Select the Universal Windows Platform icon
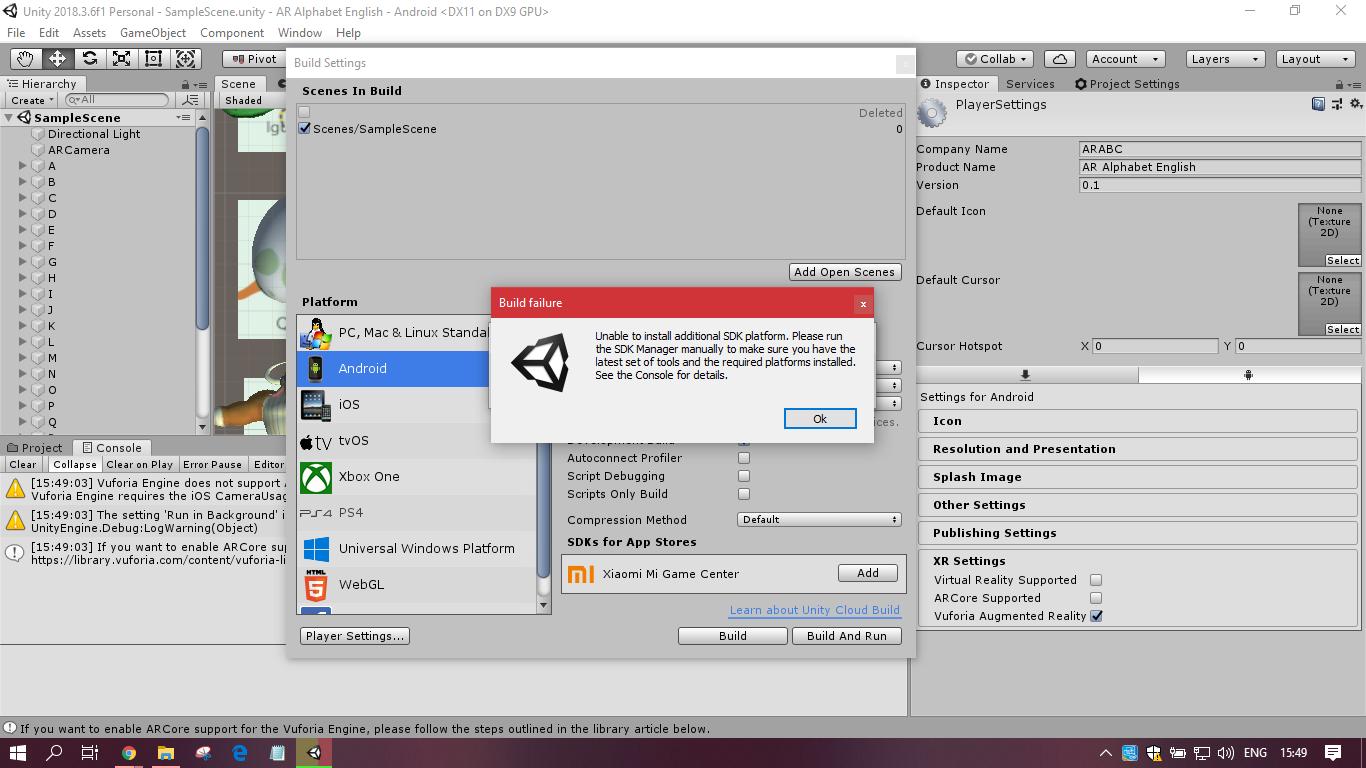The height and width of the screenshot is (768, 1366). [x=316, y=549]
